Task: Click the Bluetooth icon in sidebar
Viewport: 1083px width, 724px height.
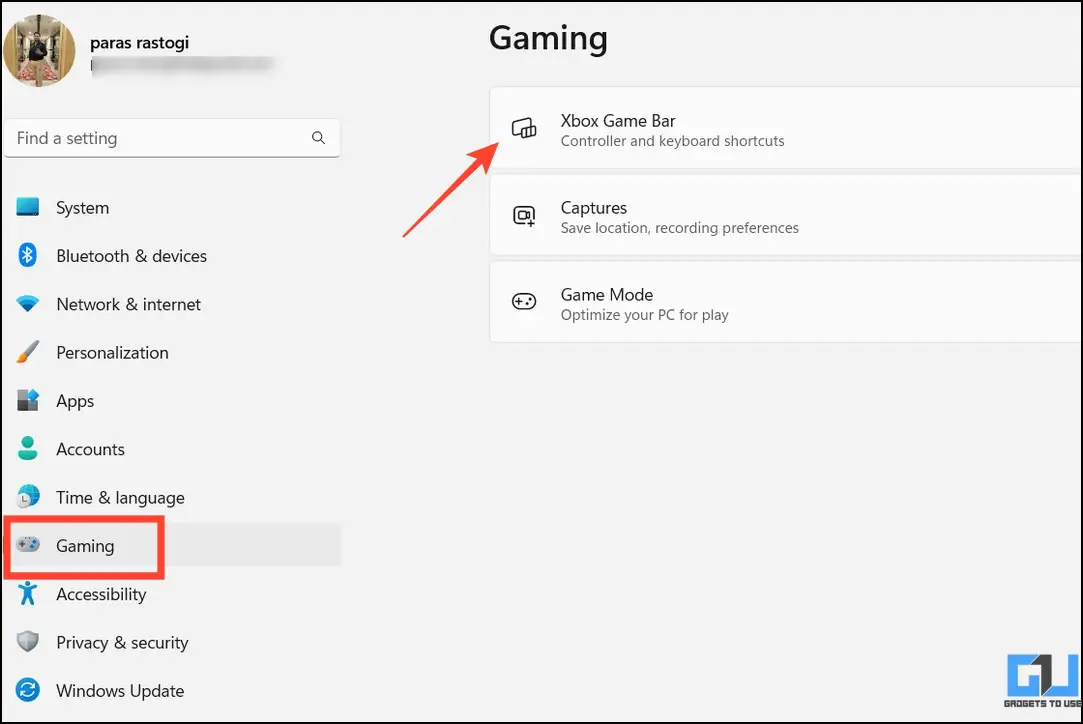Action: [x=28, y=256]
